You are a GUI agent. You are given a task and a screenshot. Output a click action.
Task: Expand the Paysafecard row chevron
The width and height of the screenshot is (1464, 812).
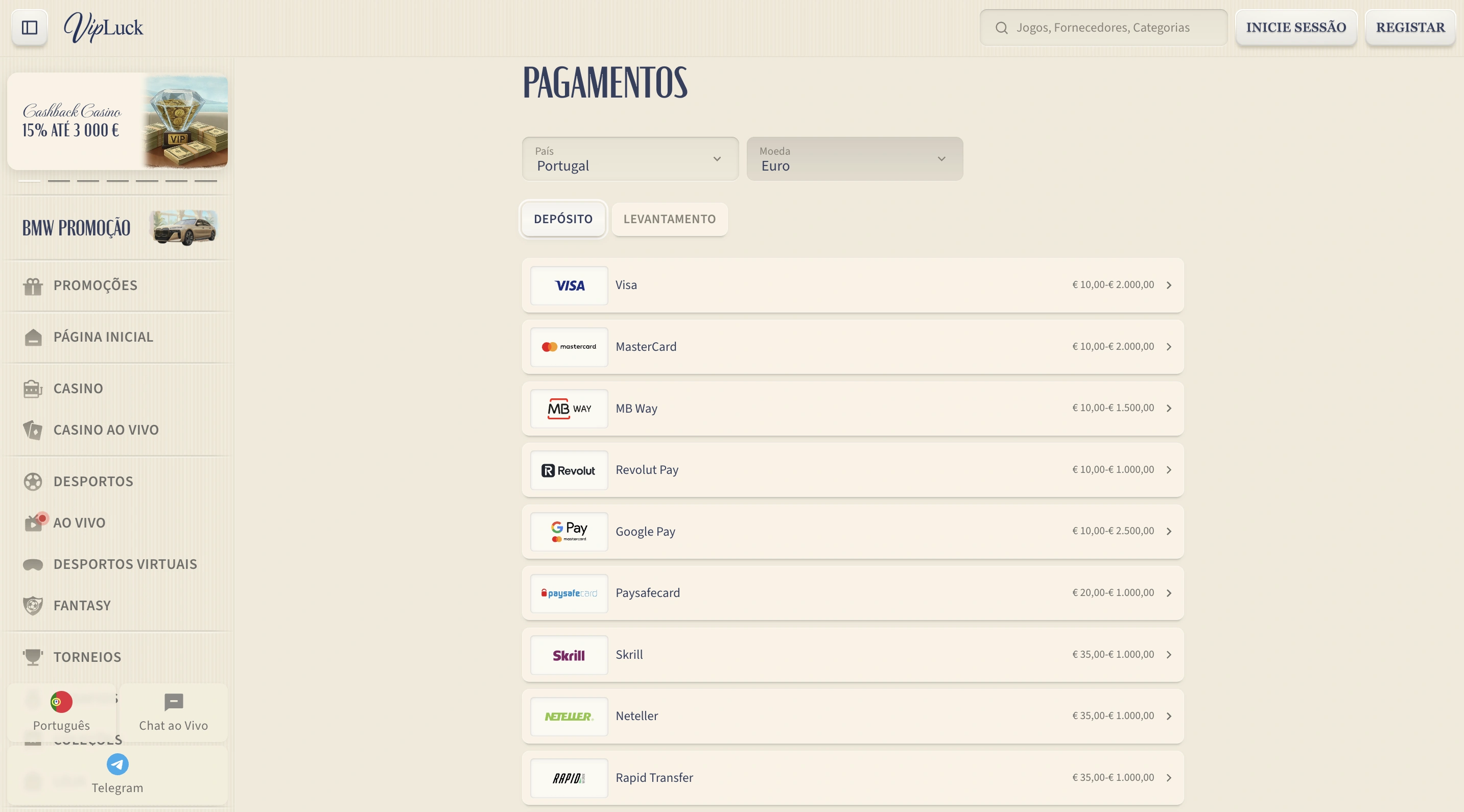pos(1169,593)
